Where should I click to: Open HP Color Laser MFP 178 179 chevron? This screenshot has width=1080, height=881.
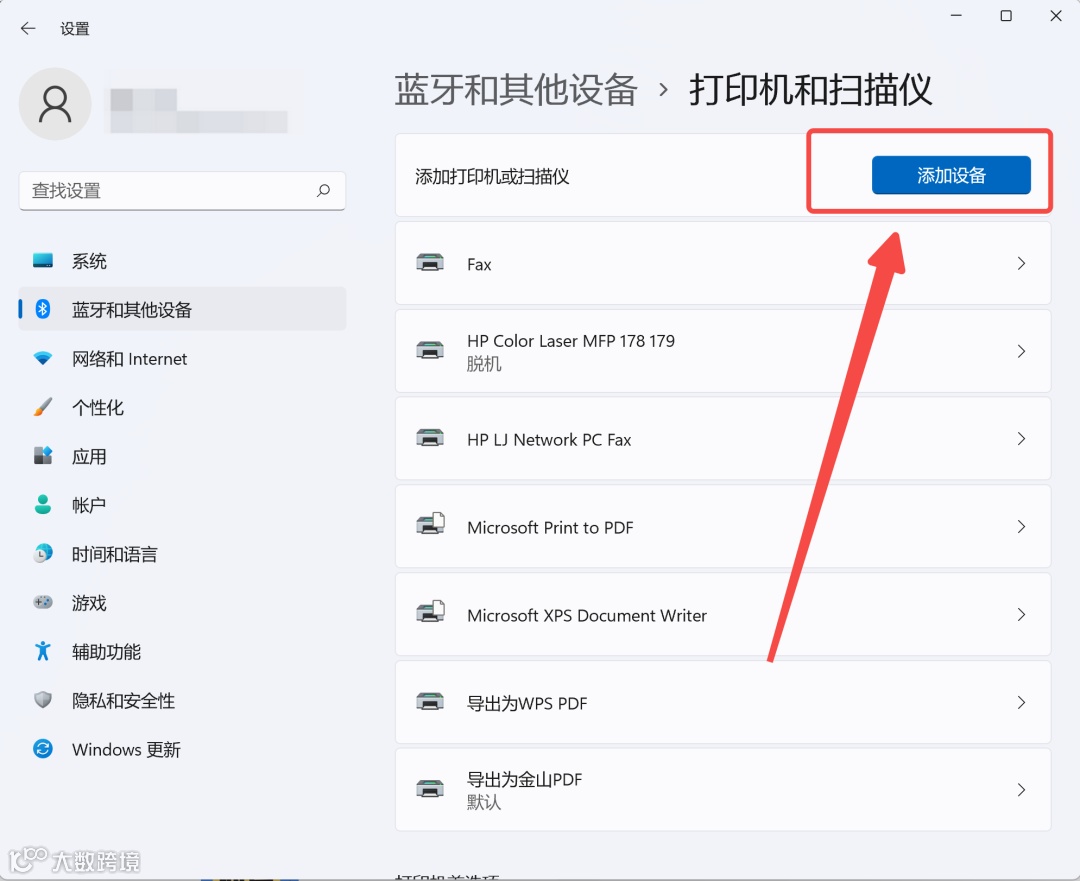coord(1021,351)
